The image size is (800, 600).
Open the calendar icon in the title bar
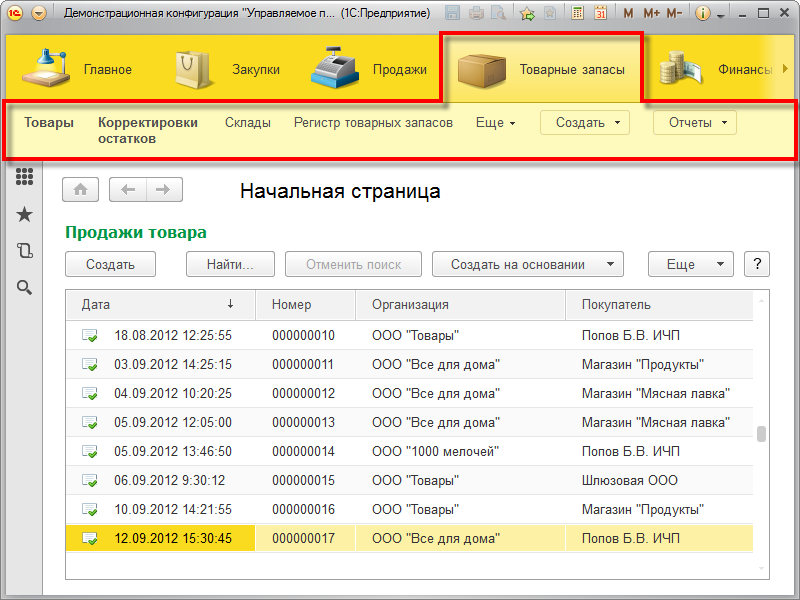click(601, 11)
